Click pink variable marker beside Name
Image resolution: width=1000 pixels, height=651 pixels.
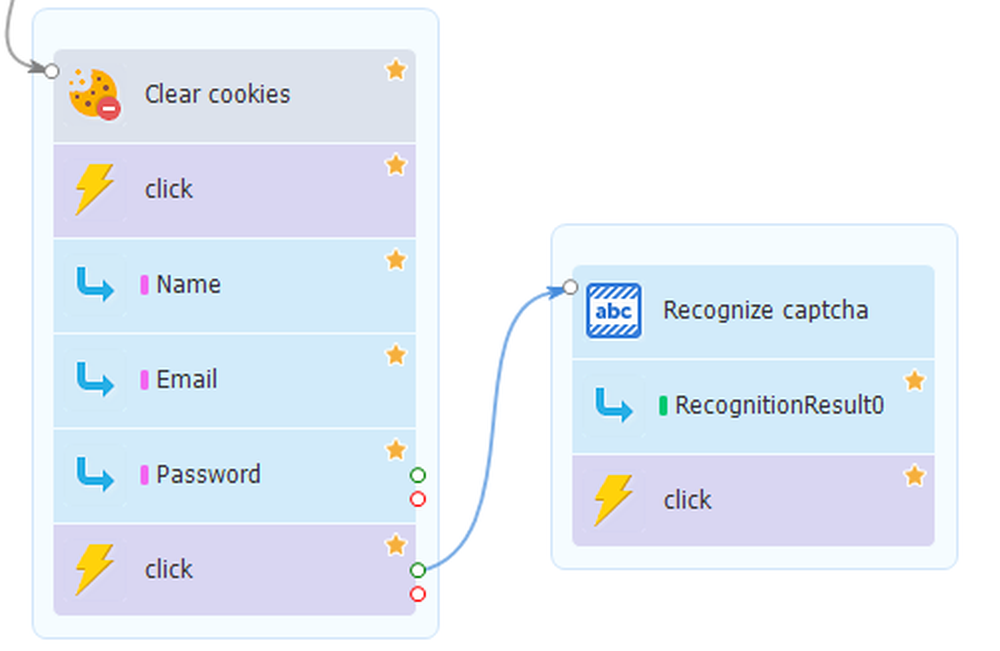pyautogui.click(x=145, y=284)
